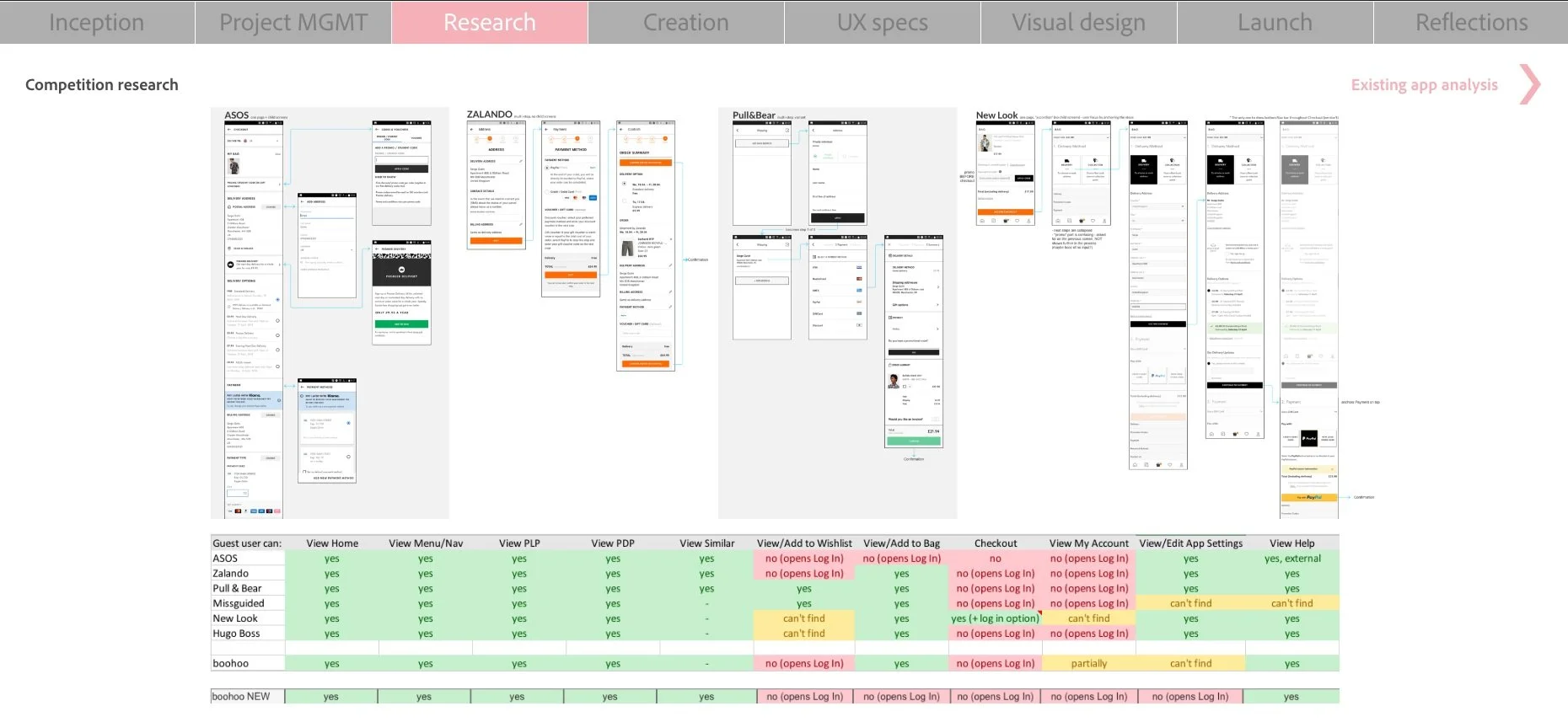Switch to the Project MGMT tab

(x=293, y=22)
